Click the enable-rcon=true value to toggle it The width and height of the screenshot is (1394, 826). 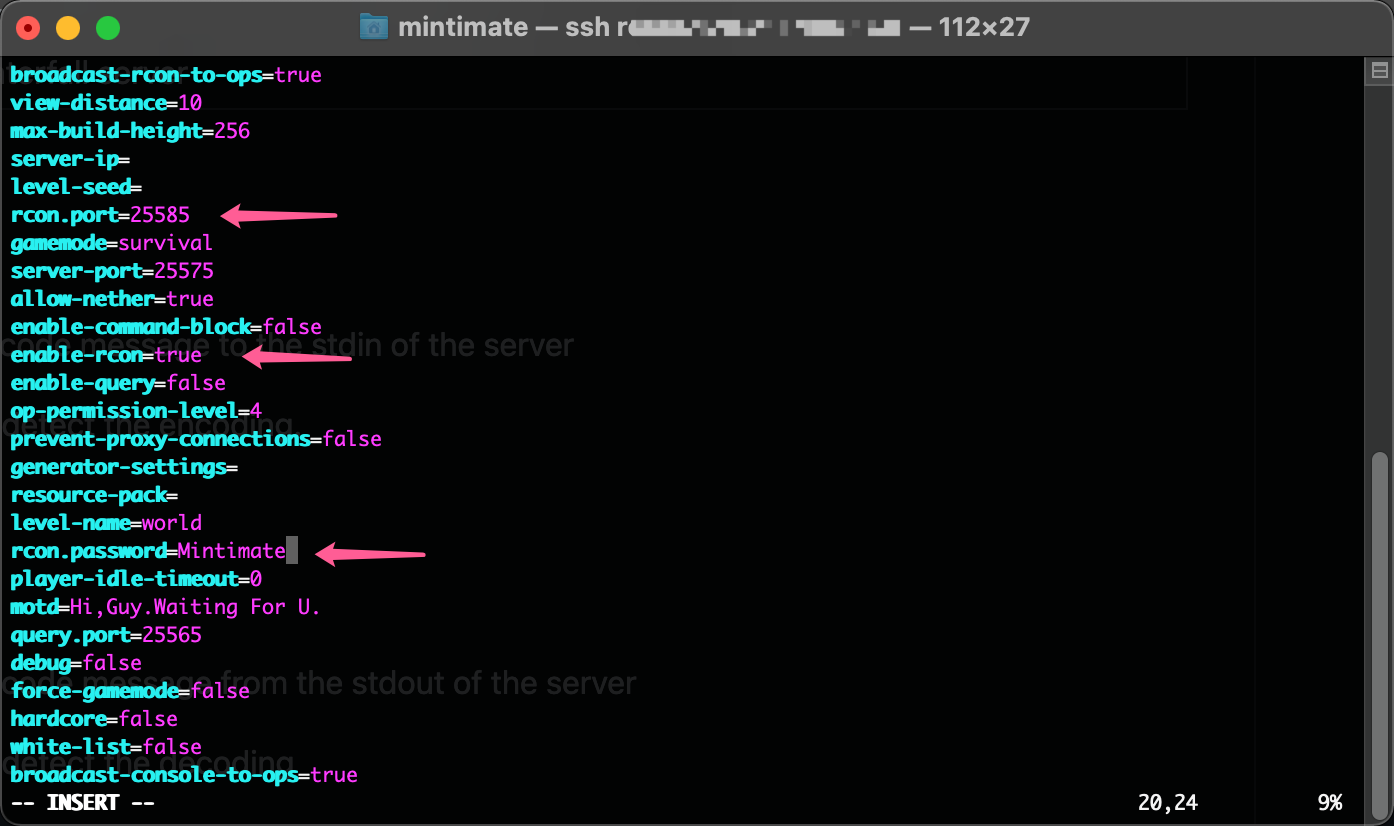(178, 354)
